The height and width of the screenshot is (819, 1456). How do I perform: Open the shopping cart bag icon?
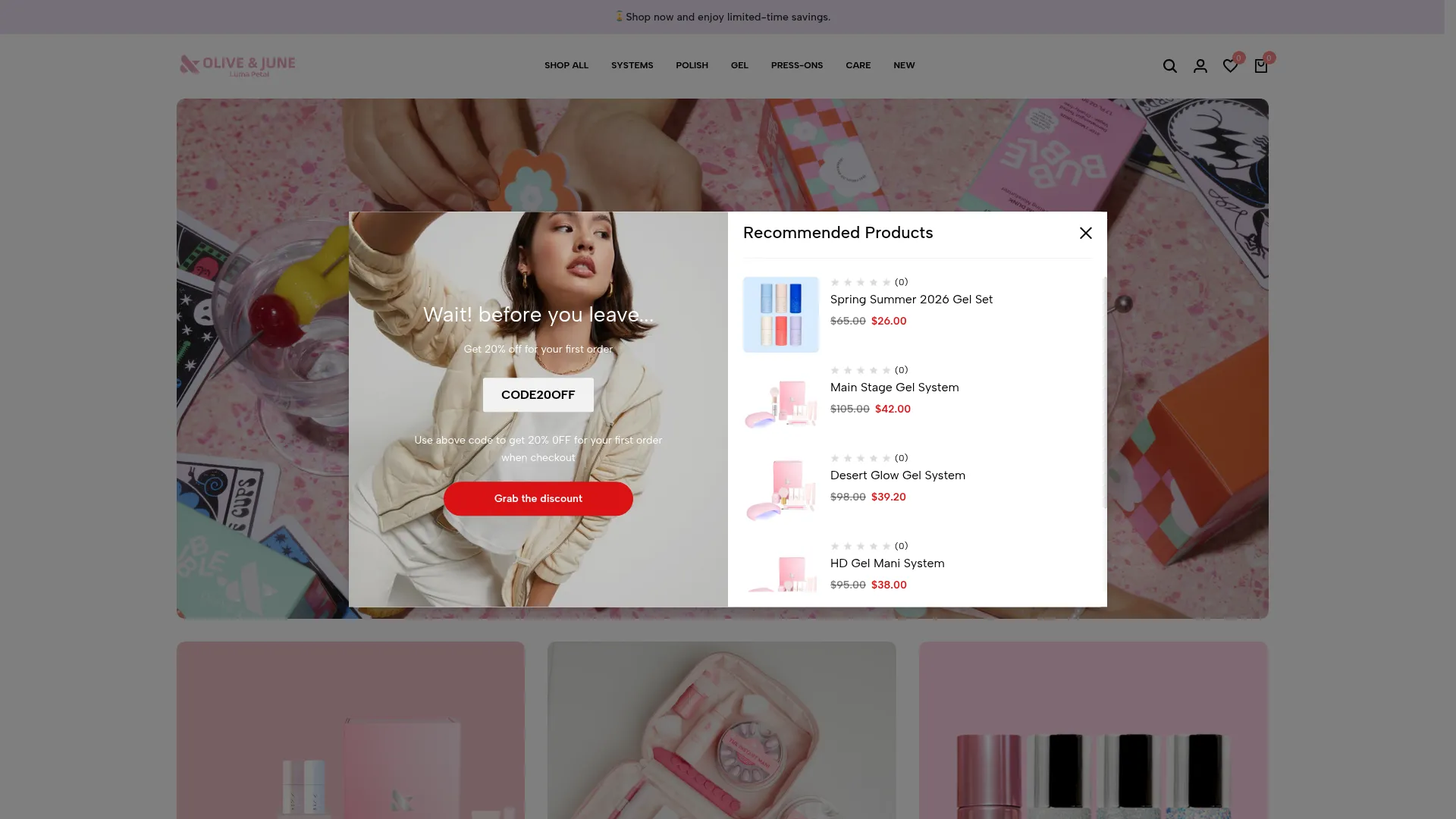point(1261,66)
